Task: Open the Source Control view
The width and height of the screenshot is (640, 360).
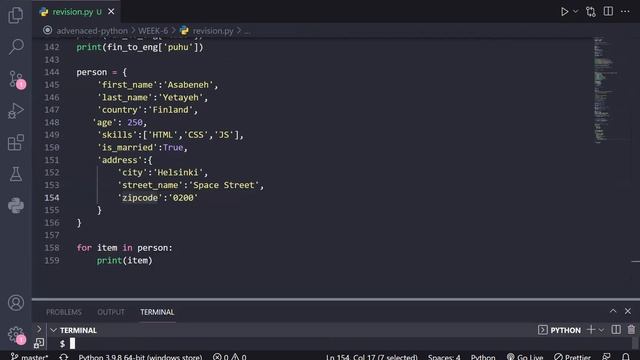Action: (x=16, y=79)
